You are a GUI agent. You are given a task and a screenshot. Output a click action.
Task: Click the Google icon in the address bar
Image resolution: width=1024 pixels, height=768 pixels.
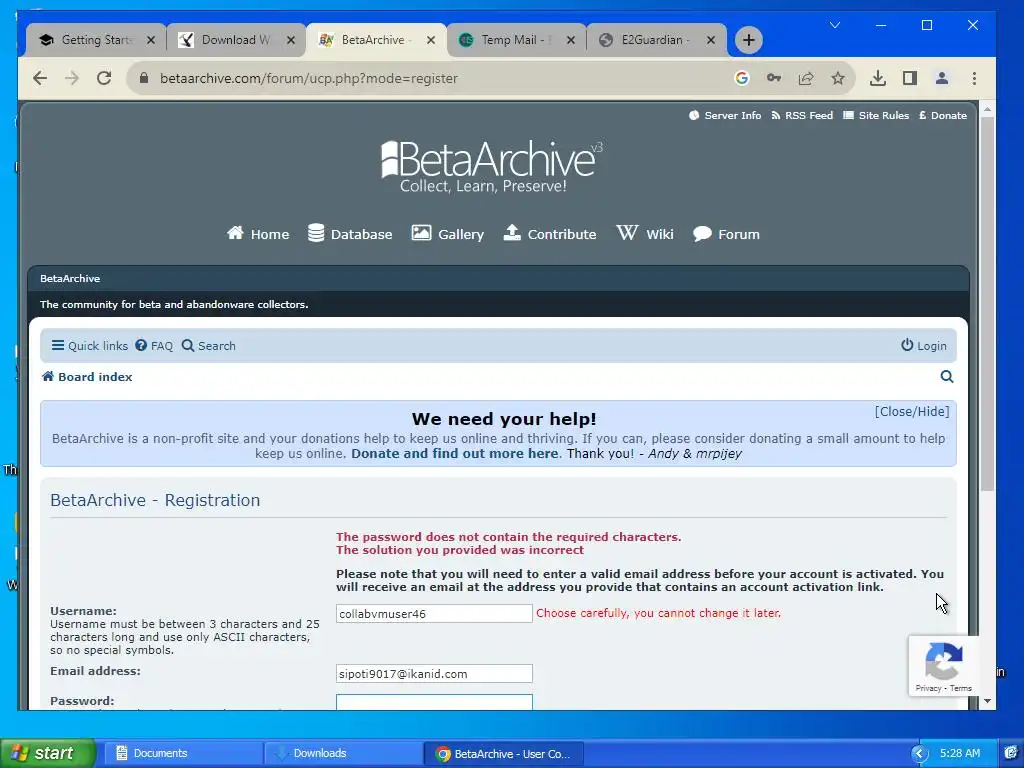[x=741, y=78]
